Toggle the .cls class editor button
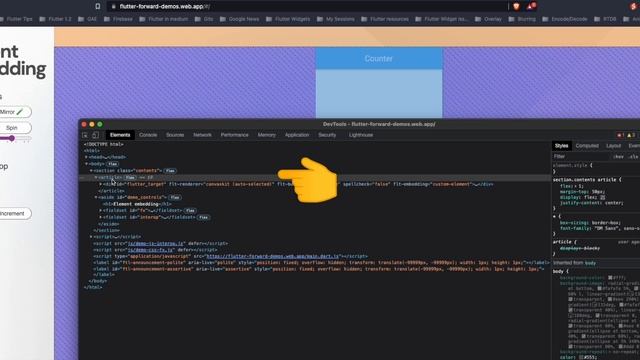640x360 pixels. [633, 157]
